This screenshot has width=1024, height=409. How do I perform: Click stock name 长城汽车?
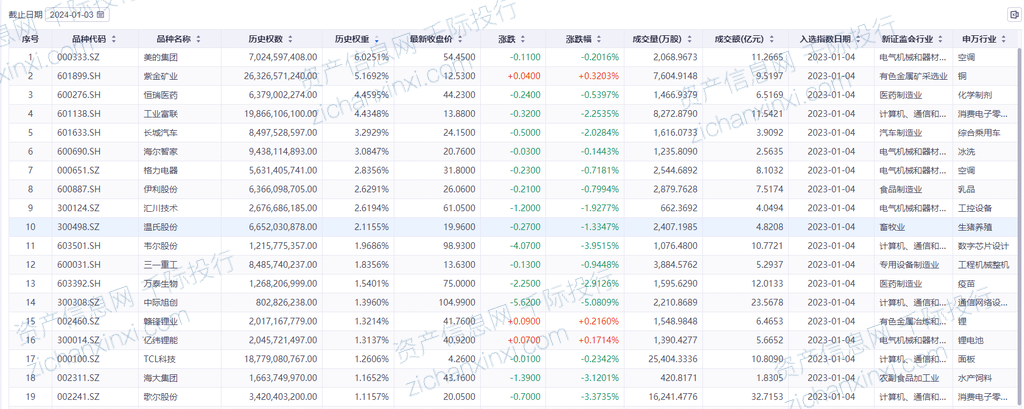coord(161,133)
